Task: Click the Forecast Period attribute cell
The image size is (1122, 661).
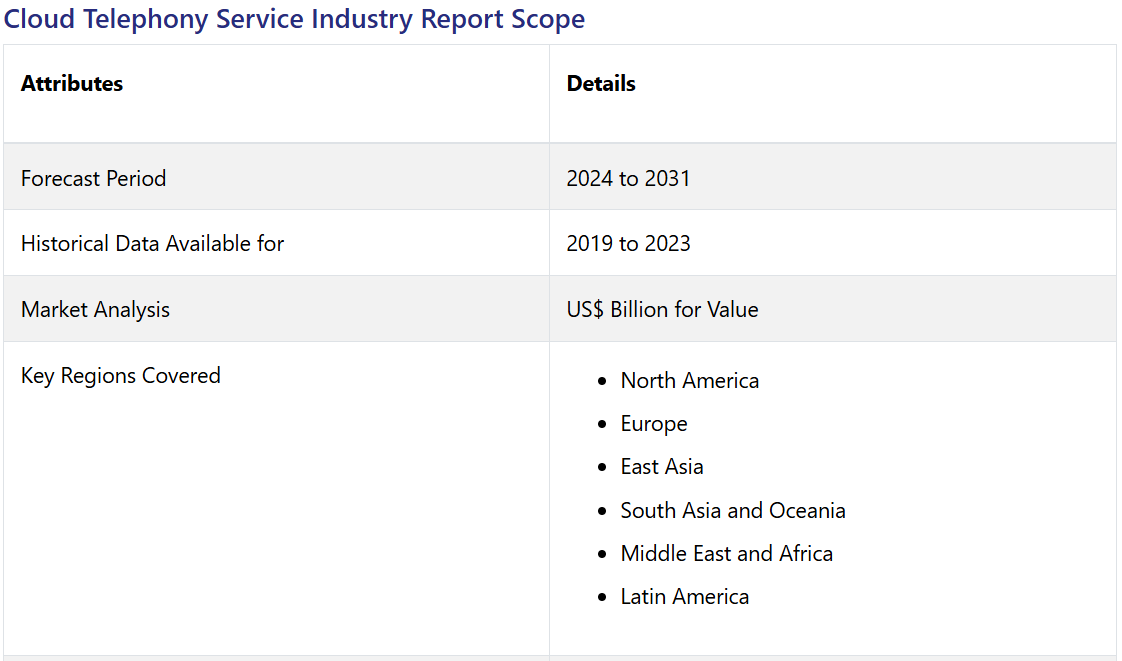Action: pos(94,178)
